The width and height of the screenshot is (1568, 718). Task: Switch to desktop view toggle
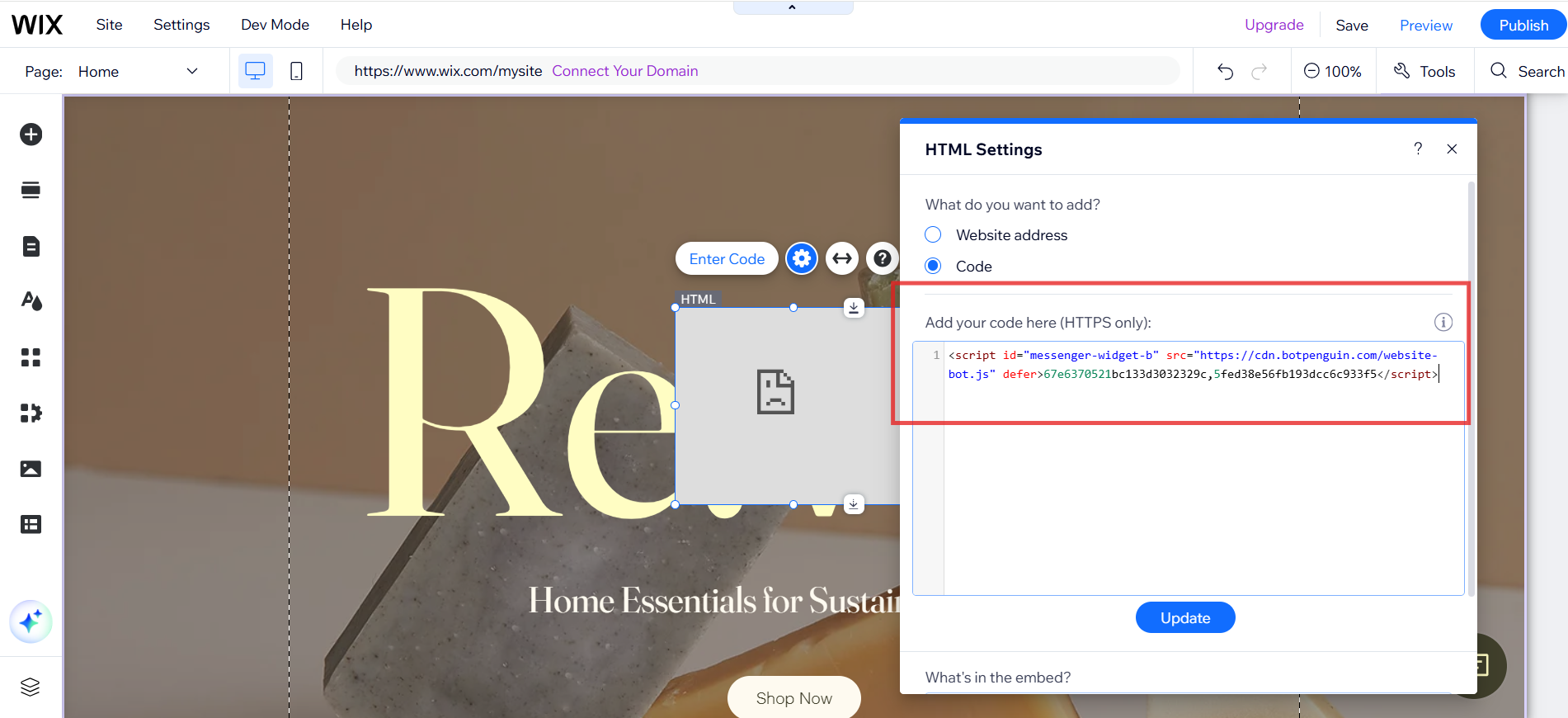pos(255,72)
